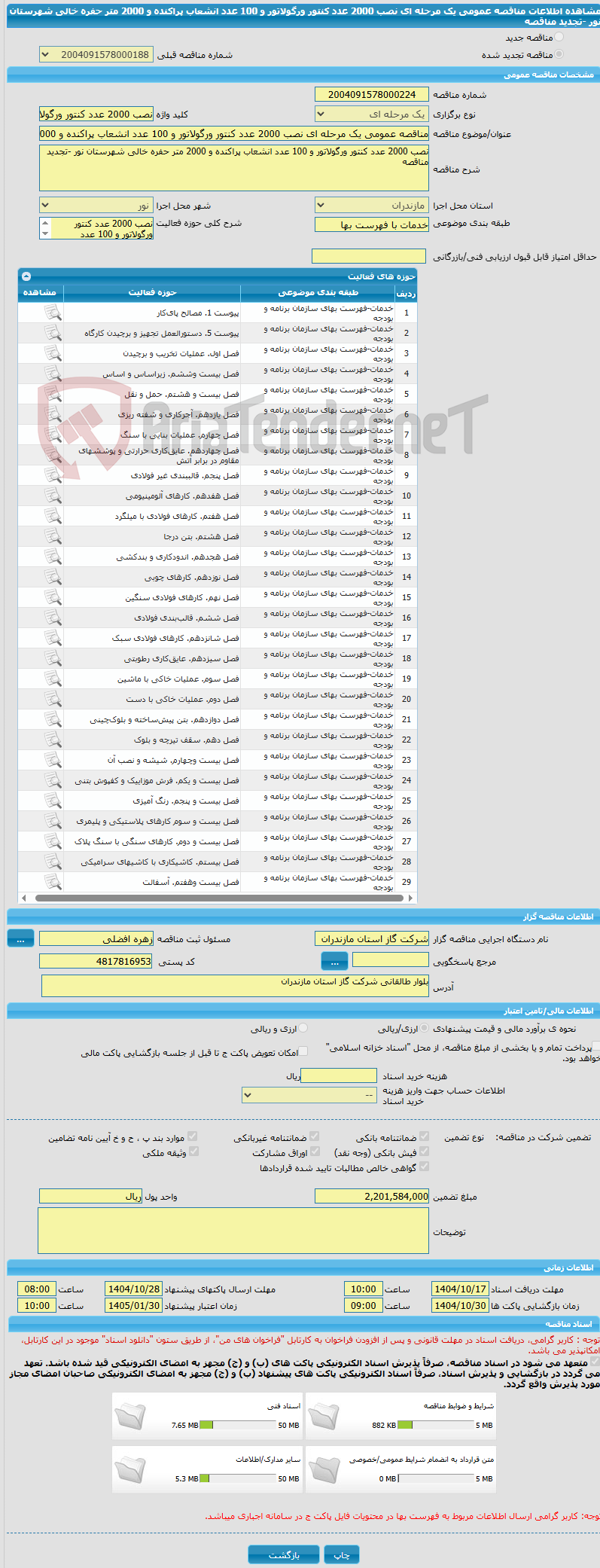Click the view magnifier icon in row 15
The width and height of the screenshot is (600, 1568).
click(x=53, y=597)
